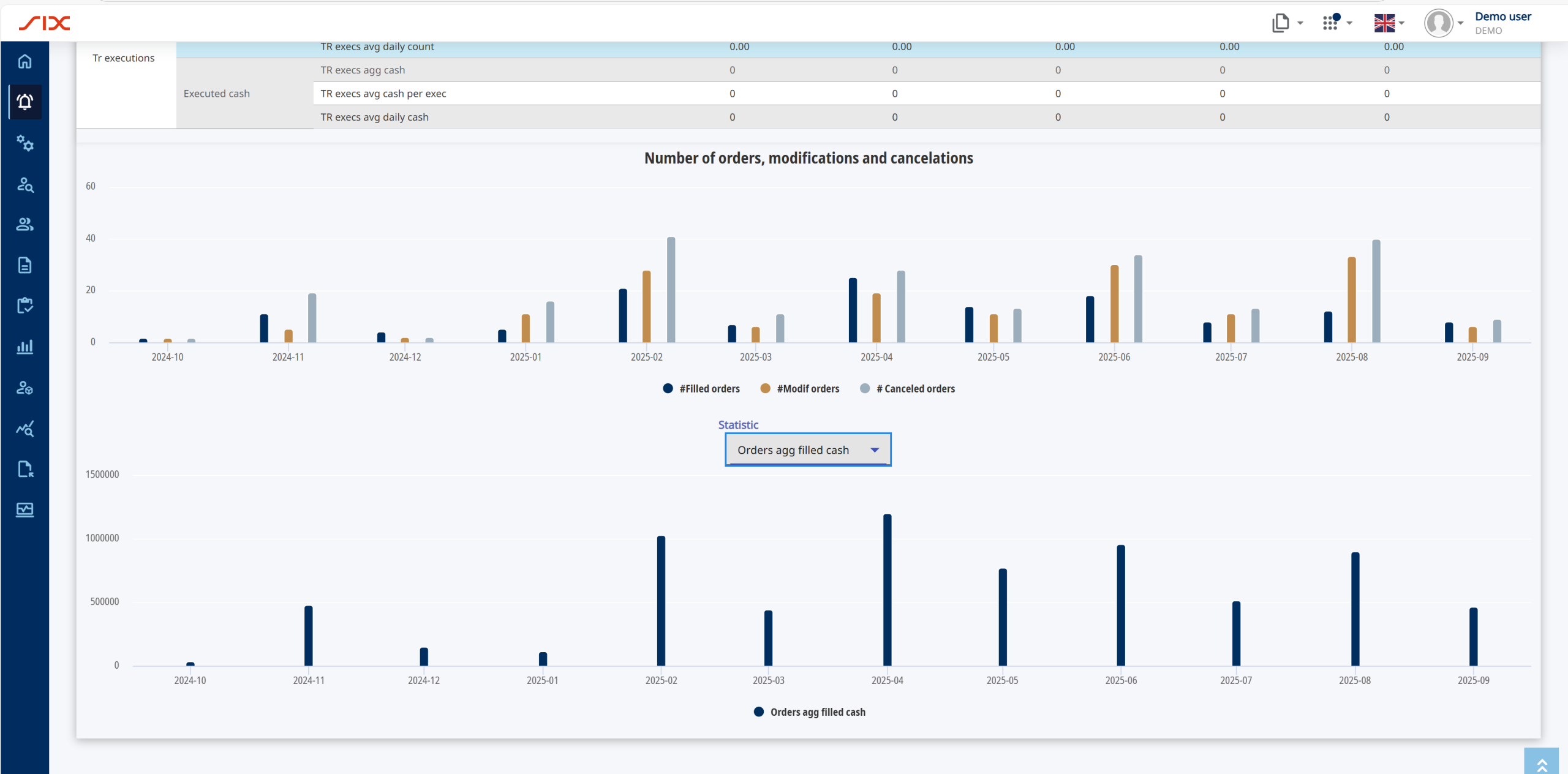Viewport: 1568px width, 774px height.
Task: Open the Statistic dropdown selector
Action: (807, 450)
